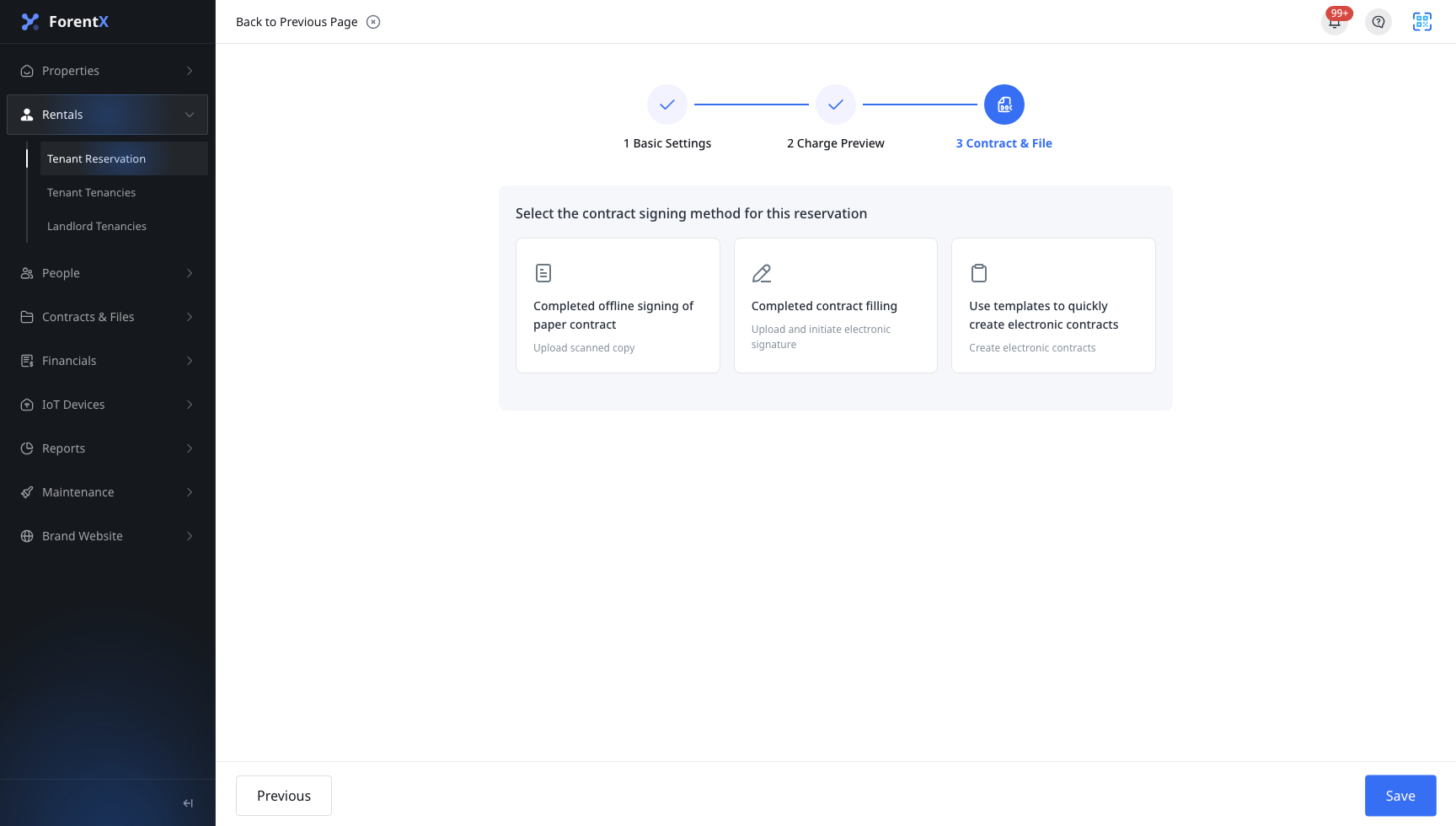Screen dimensions: 1456x826
Task: Expand the Contracts & Files chevron
Action: [x=190, y=317]
